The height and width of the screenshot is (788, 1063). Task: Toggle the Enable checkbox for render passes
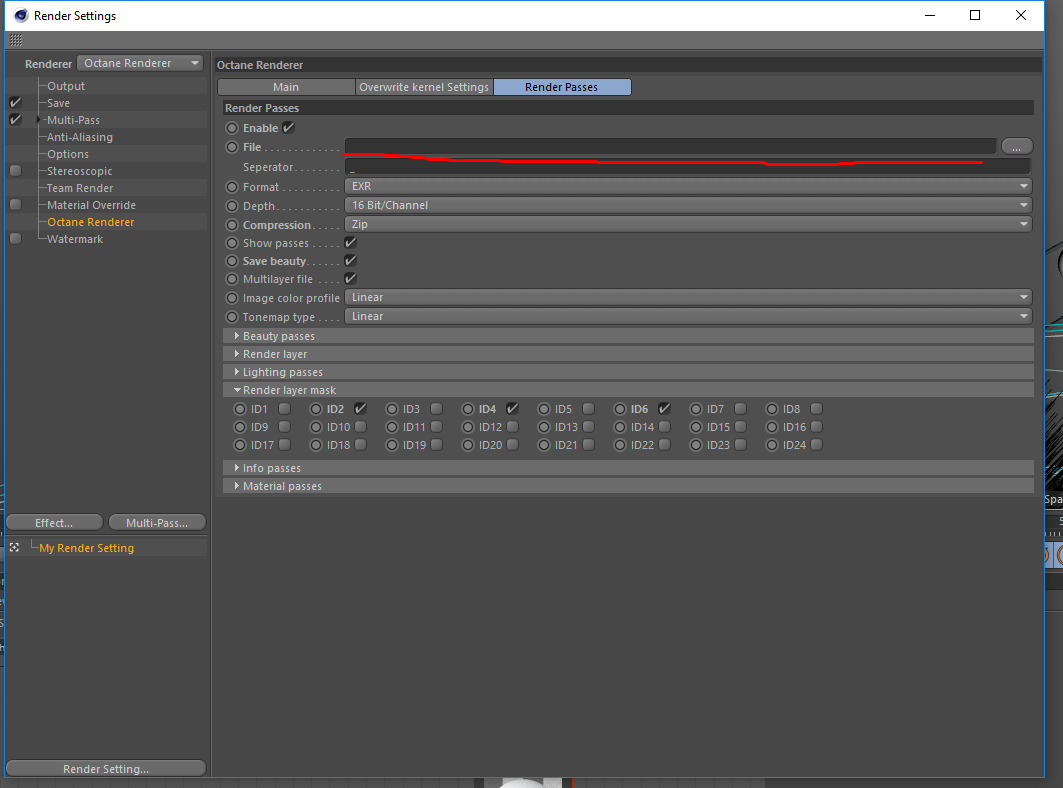(x=289, y=127)
